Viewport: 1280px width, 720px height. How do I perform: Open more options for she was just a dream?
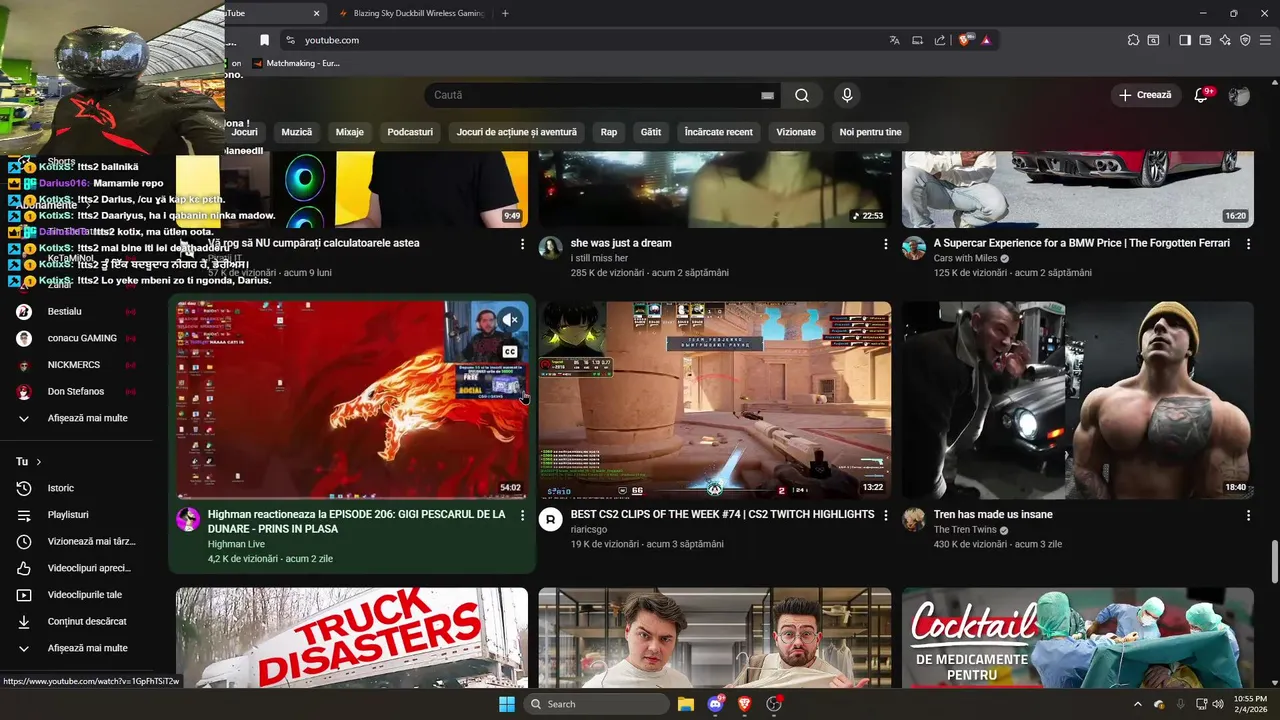click(885, 243)
